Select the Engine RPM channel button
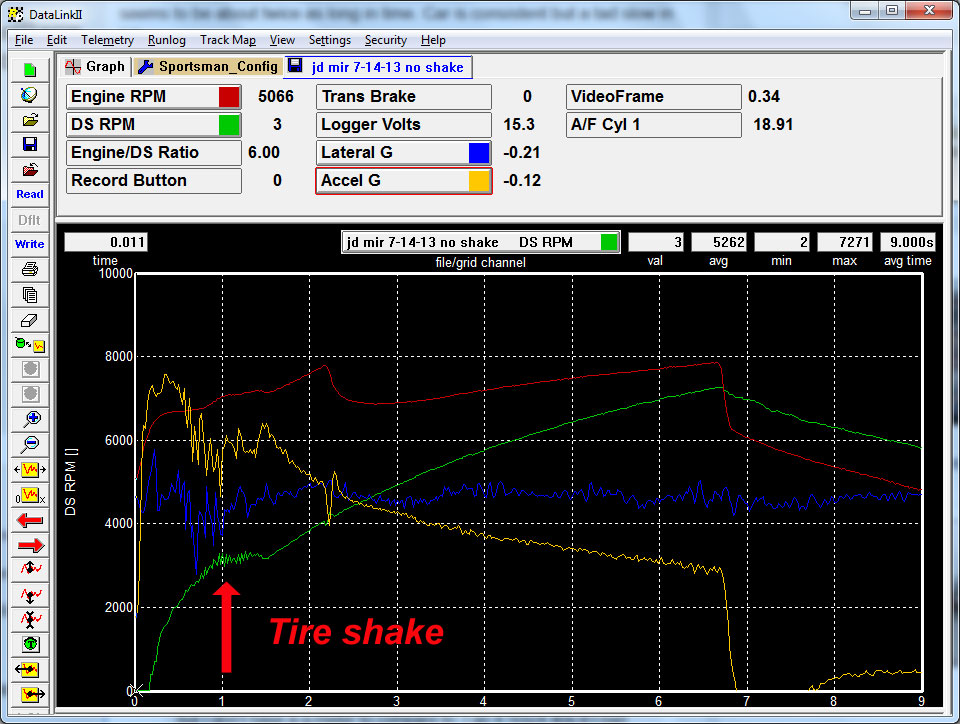Viewport: 960px width, 724px height. 142,97
